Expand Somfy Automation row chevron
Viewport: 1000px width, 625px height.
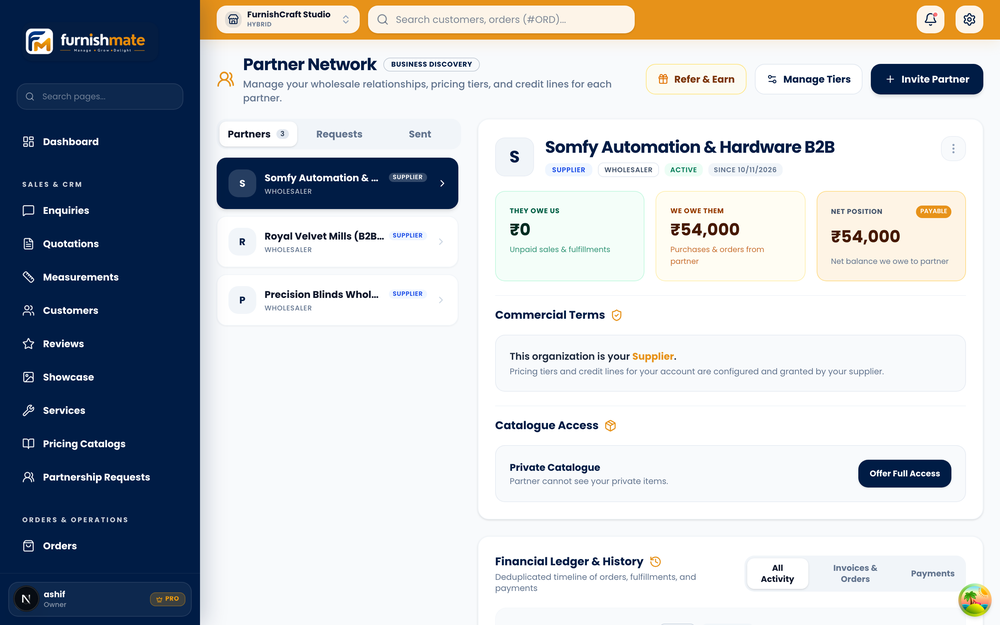click(x=442, y=184)
